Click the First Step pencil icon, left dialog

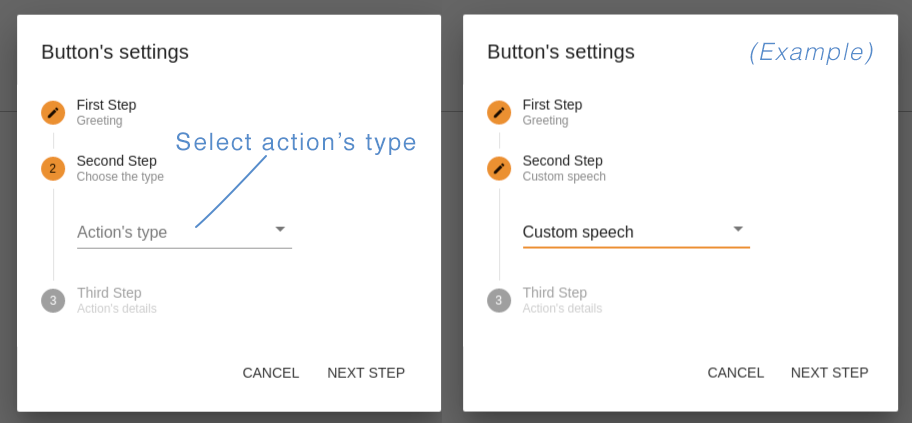coord(53,112)
